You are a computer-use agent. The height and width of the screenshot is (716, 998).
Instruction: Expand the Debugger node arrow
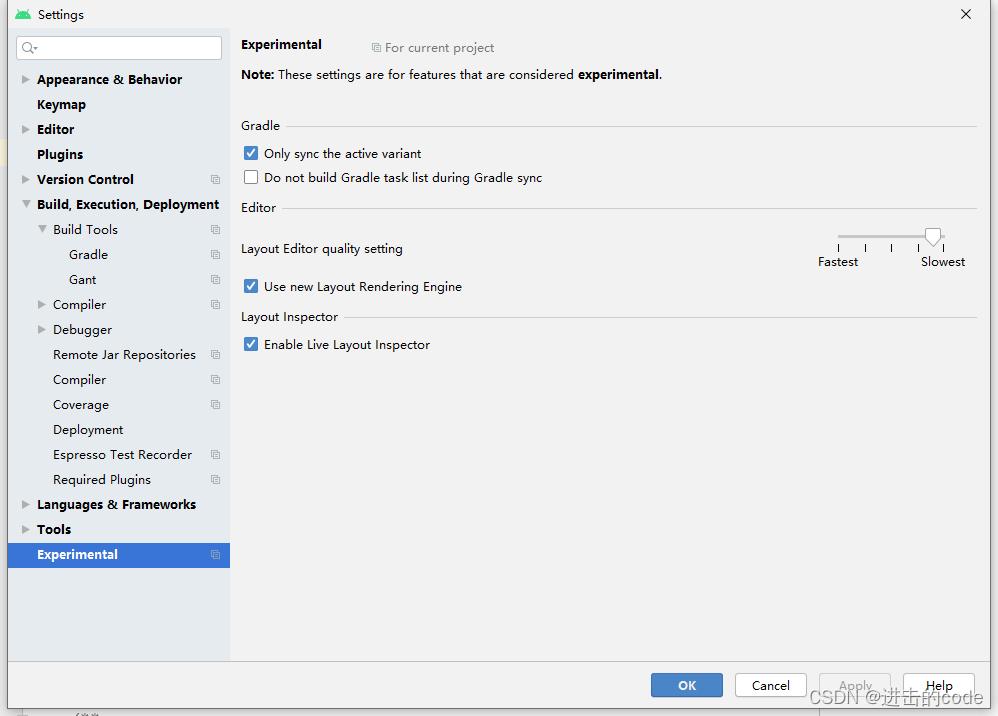41,330
